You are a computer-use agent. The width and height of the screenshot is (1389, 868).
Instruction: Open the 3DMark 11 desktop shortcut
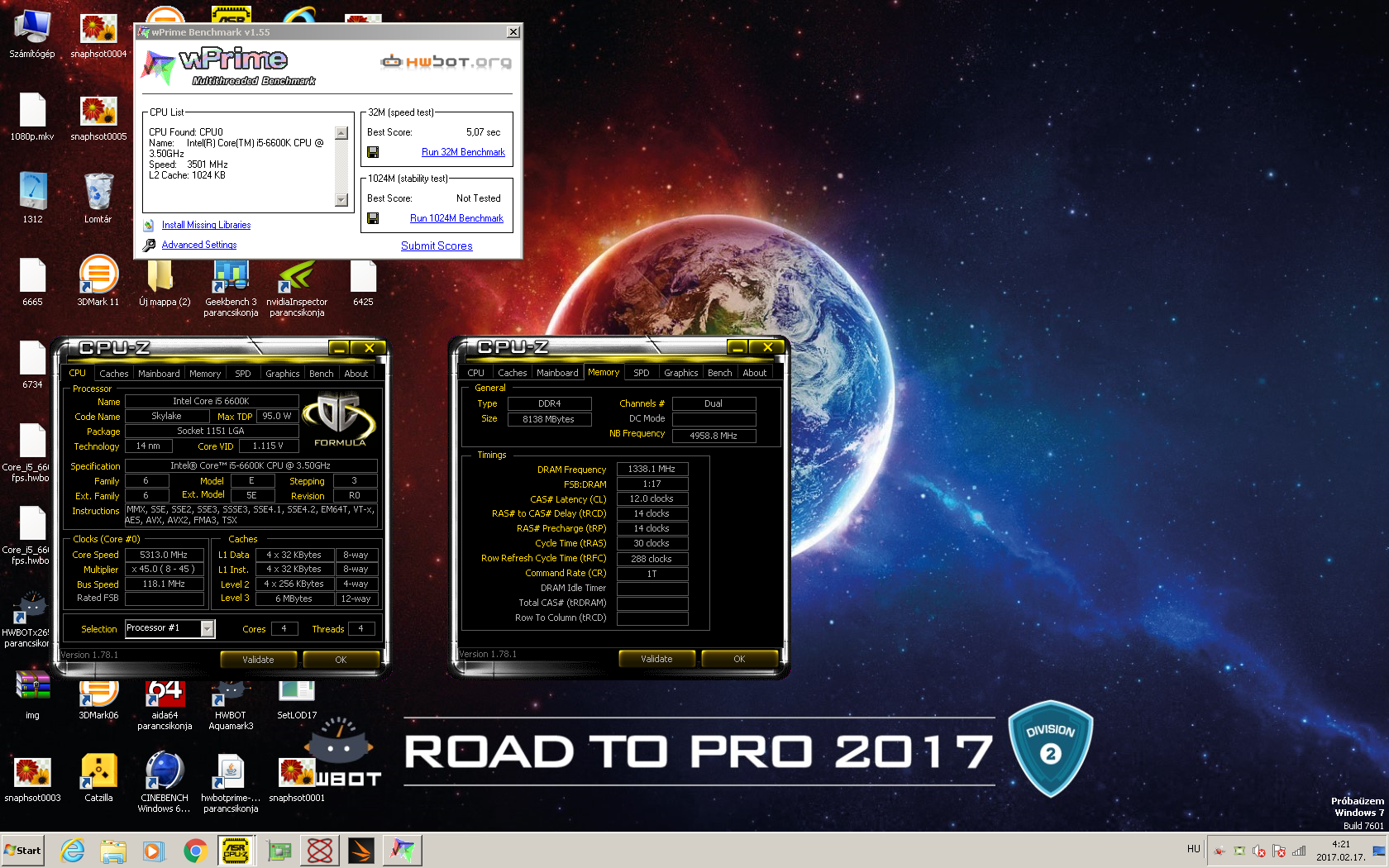pyautogui.click(x=98, y=282)
